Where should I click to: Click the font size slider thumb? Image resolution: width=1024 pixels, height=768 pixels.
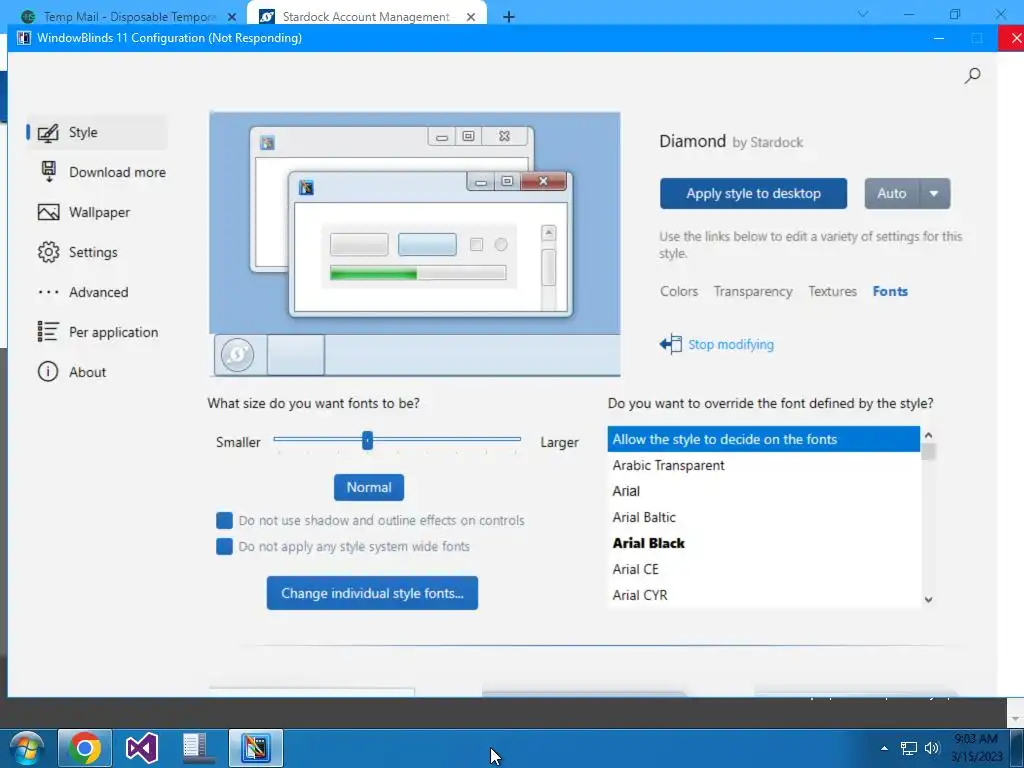point(367,440)
